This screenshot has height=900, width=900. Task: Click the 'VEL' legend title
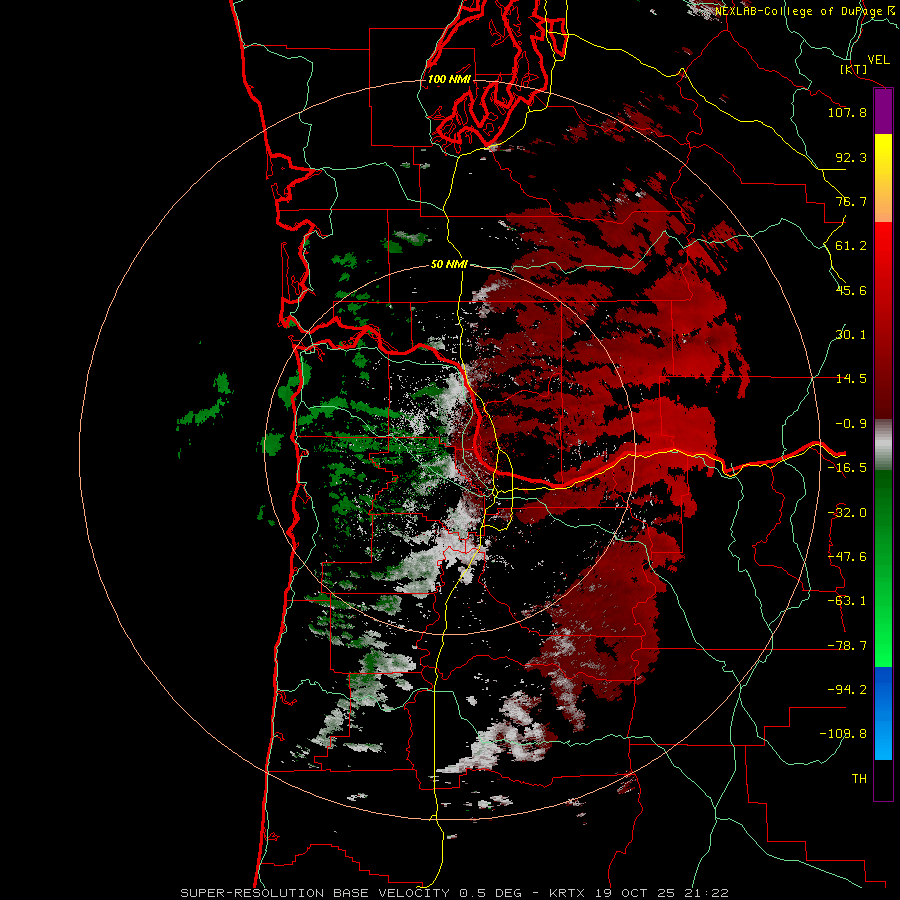tap(878, 60)
